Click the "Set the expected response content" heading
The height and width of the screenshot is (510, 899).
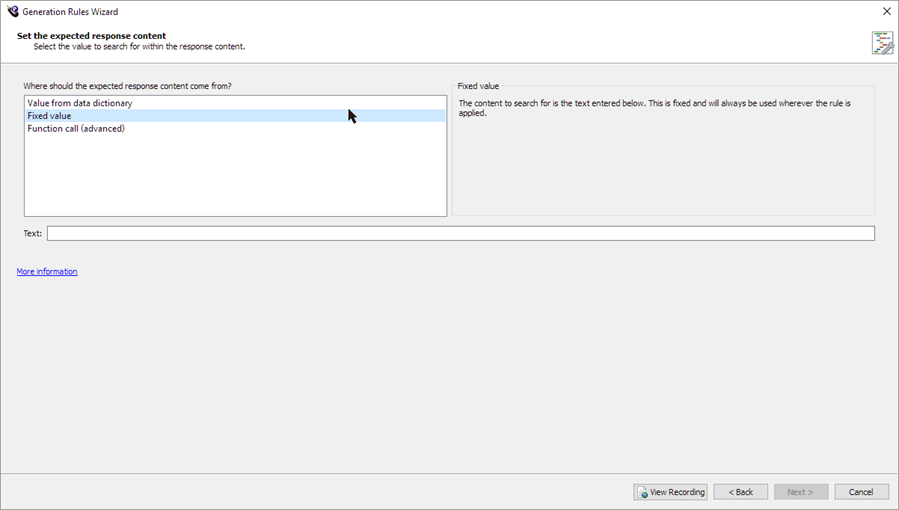click(x=92, y=36)
